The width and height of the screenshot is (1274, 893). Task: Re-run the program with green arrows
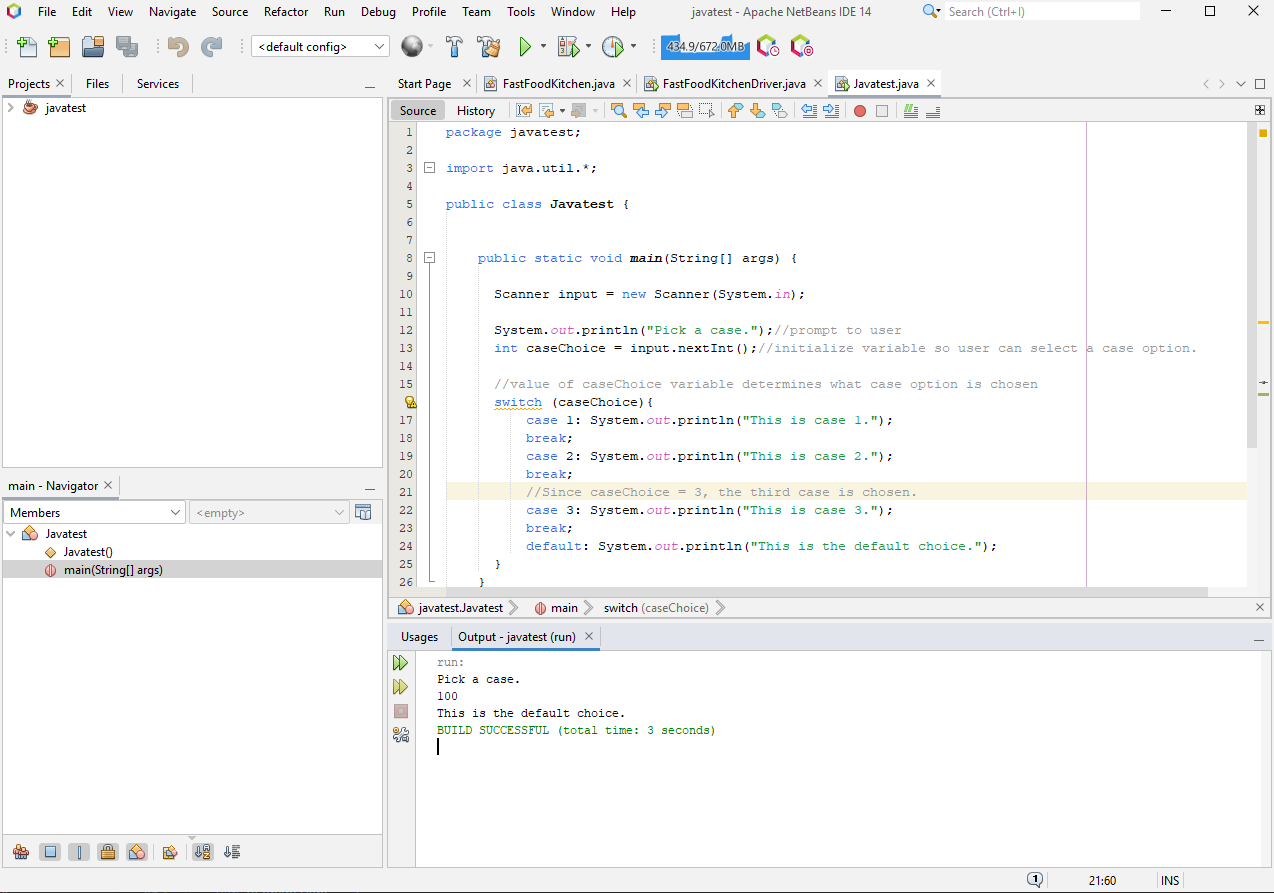(401, 663)
